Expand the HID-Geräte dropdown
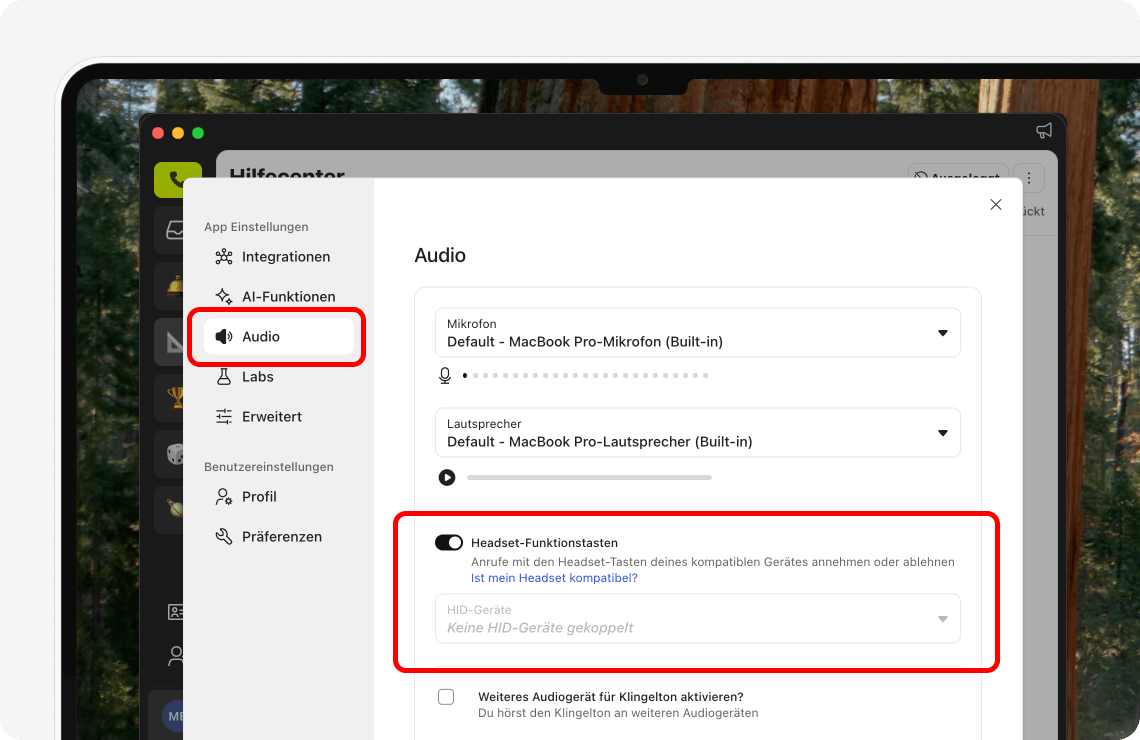This screenshot has height=740, width=1140. click(941, 618)
